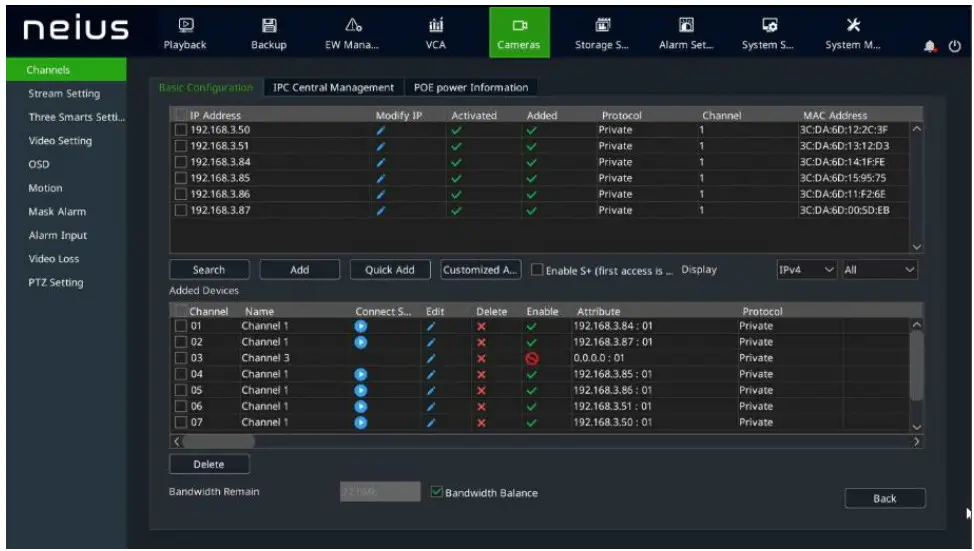974x551 pixels.
Task: Click the Bandwidth Remain field
Action: click(x=380, y=492)
